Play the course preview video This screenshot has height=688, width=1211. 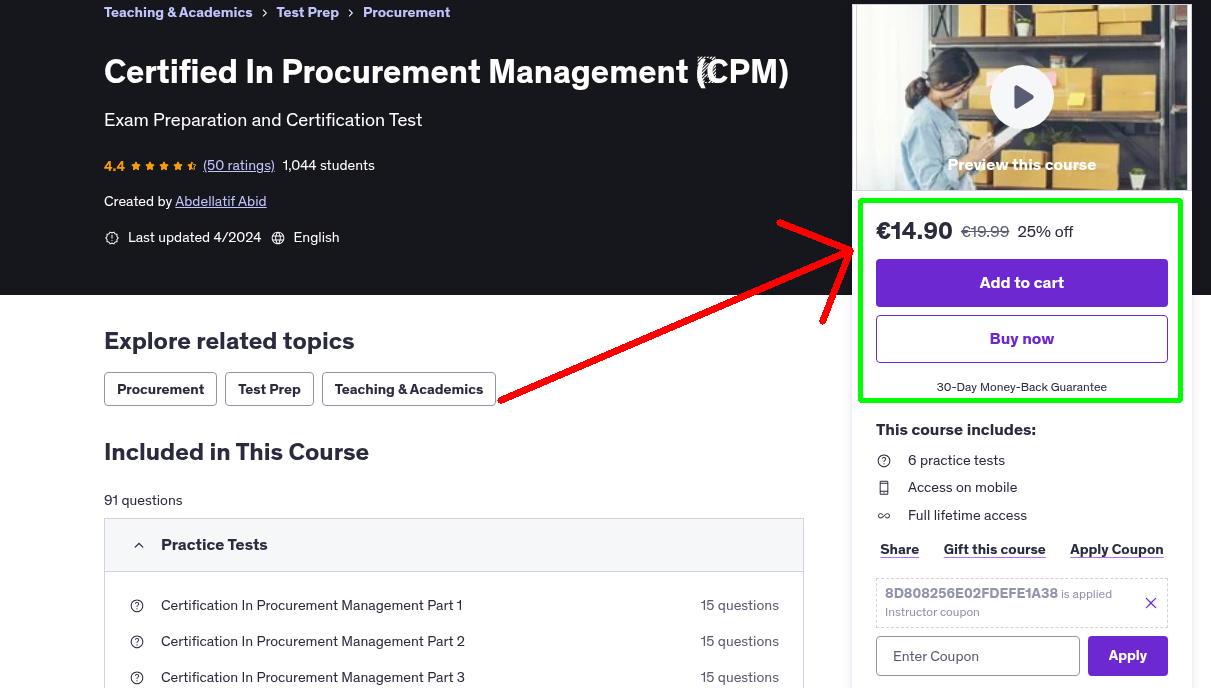[x=1021, y=96]
